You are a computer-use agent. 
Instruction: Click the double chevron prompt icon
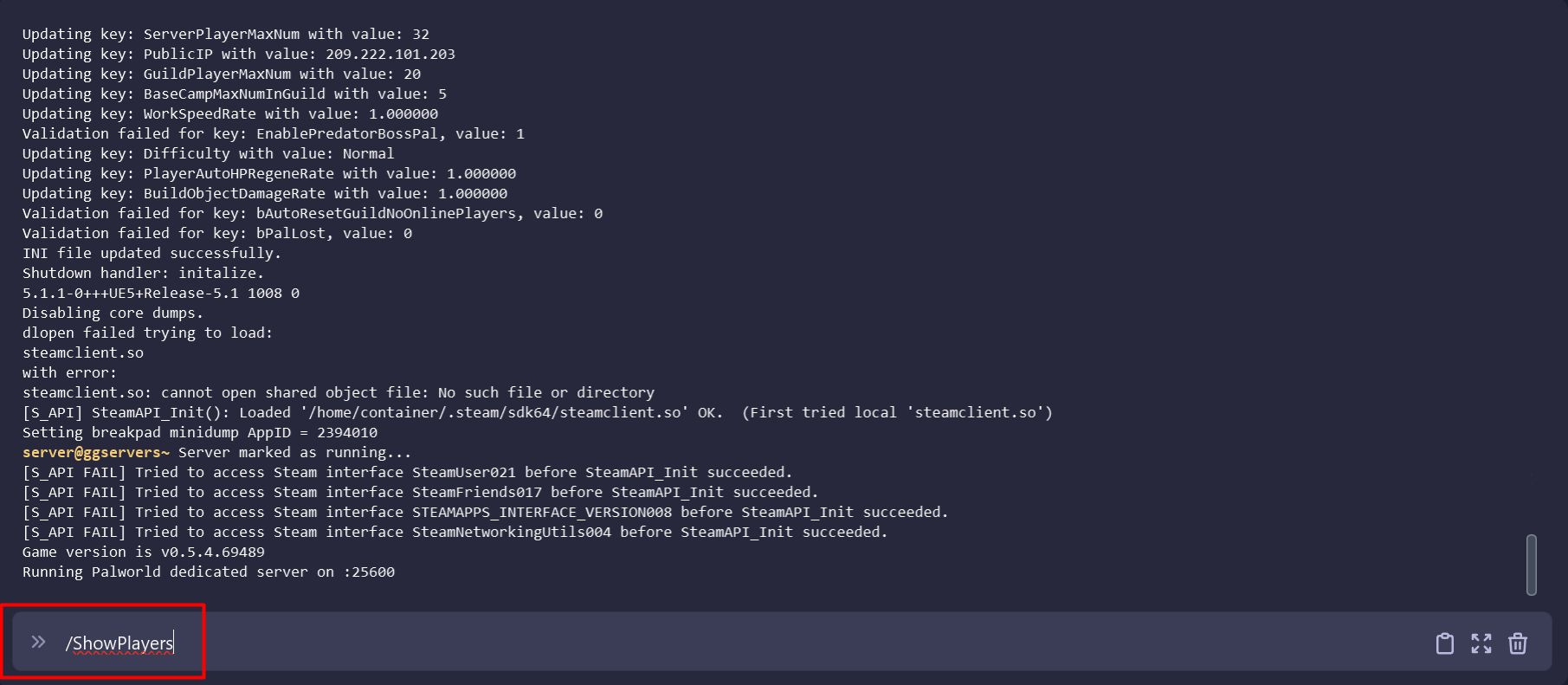click(38, 643)
